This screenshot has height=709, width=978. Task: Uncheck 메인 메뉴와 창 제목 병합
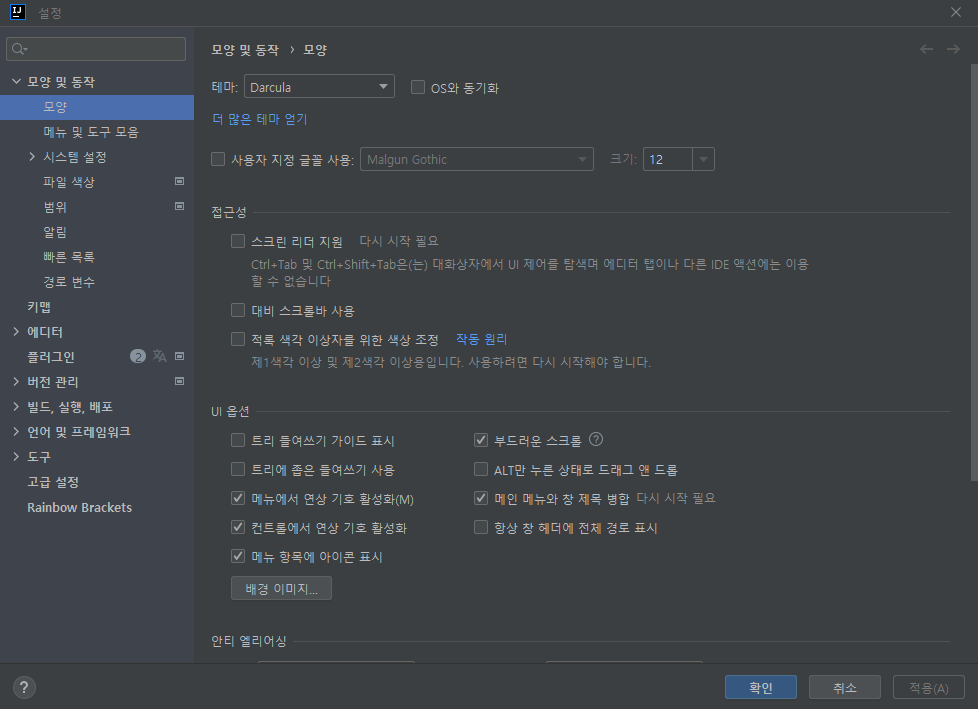click(x=481, y=498)
